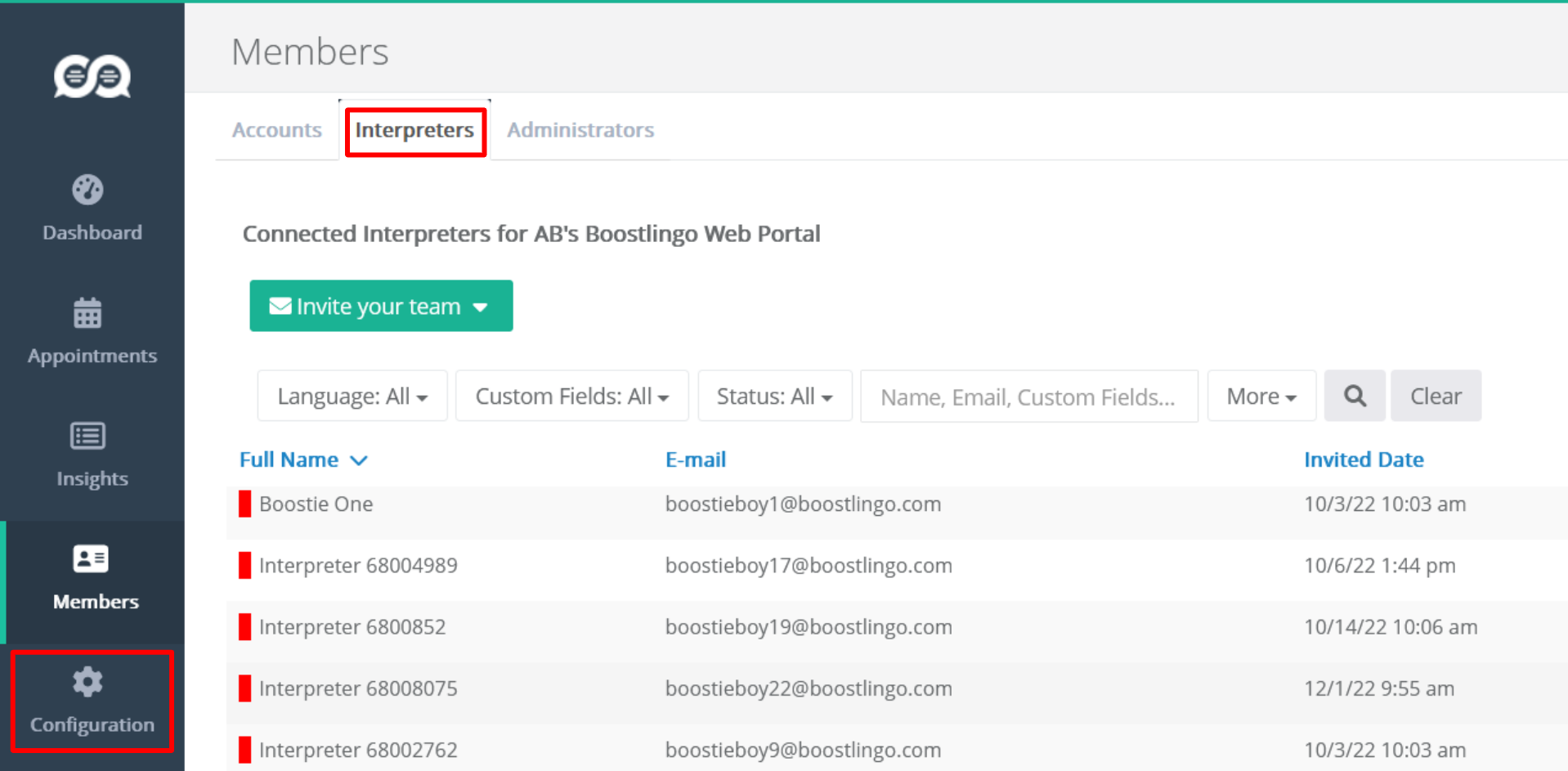Select the Interpreters tab

click(414, 130)
